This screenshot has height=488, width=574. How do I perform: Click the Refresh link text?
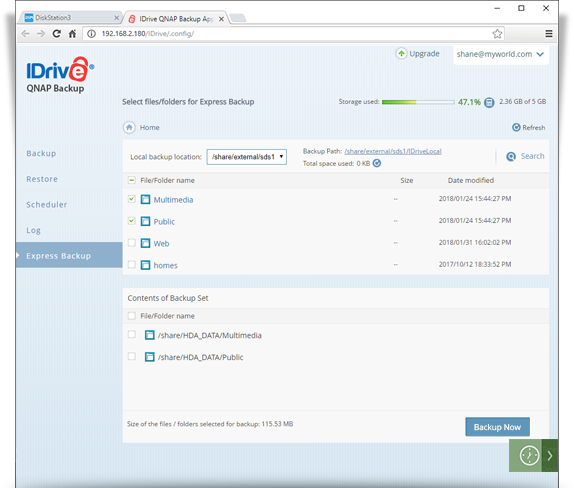pos(533,127)
